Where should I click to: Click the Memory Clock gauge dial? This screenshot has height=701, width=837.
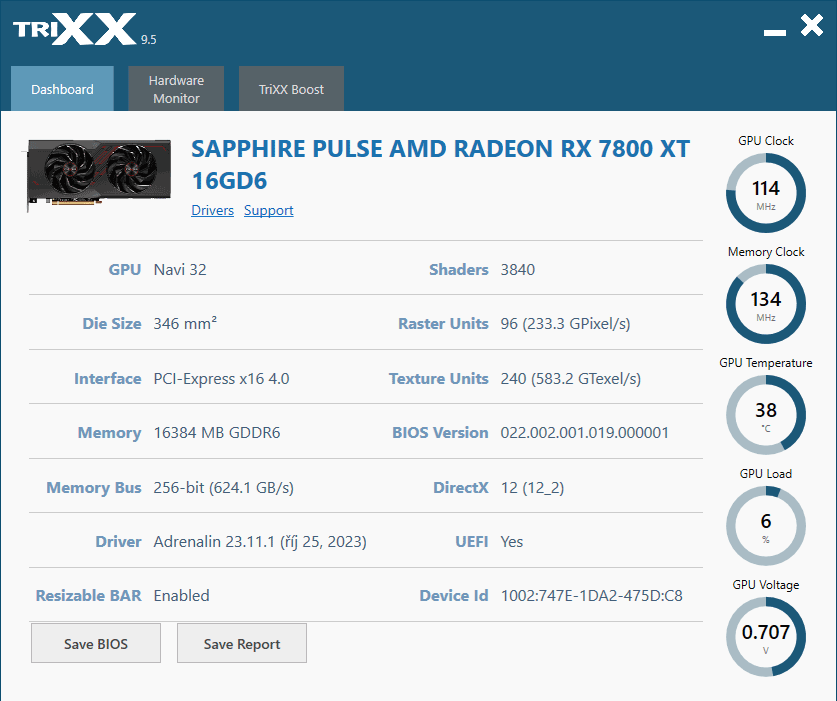pyautogui.click(x=765, y=303)
